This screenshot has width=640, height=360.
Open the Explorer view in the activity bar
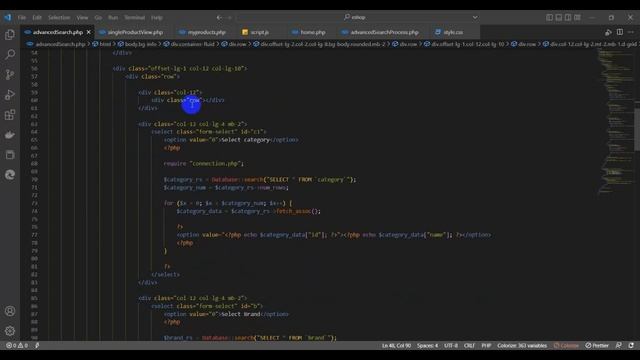click(x=10, y=35)
